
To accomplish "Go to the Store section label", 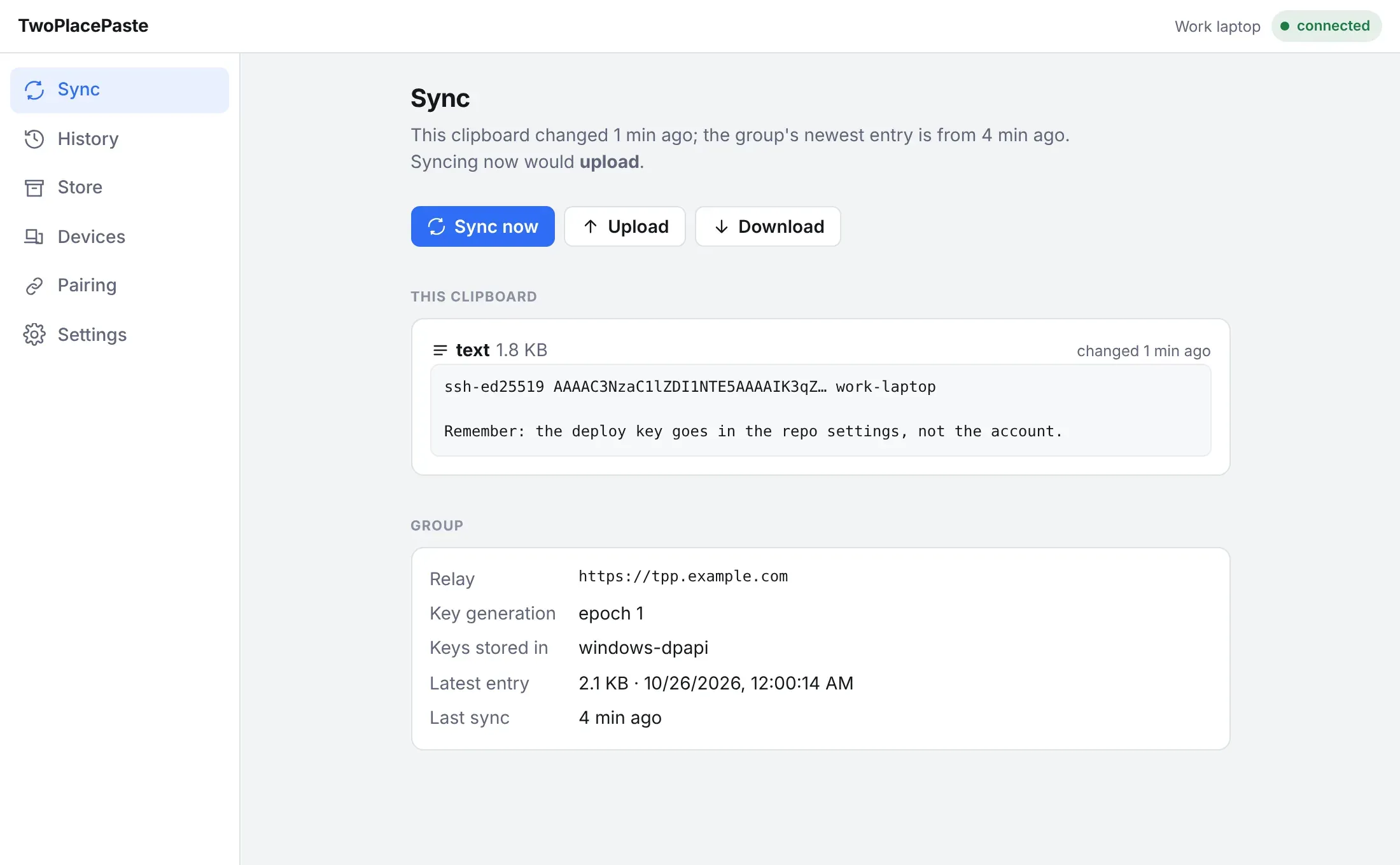I will (80, 187).
